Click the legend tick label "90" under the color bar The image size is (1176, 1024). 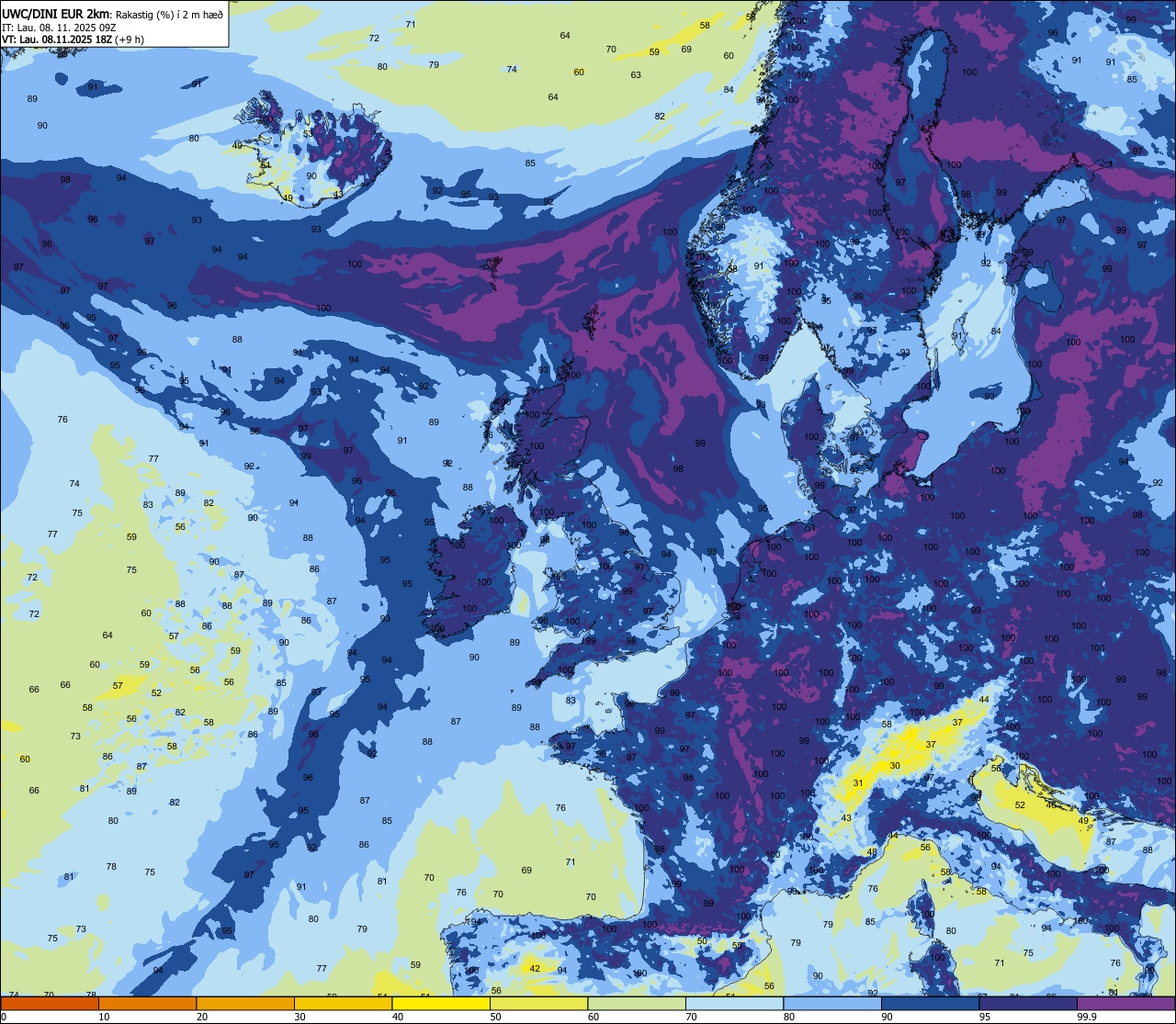tap(888, 1017)
